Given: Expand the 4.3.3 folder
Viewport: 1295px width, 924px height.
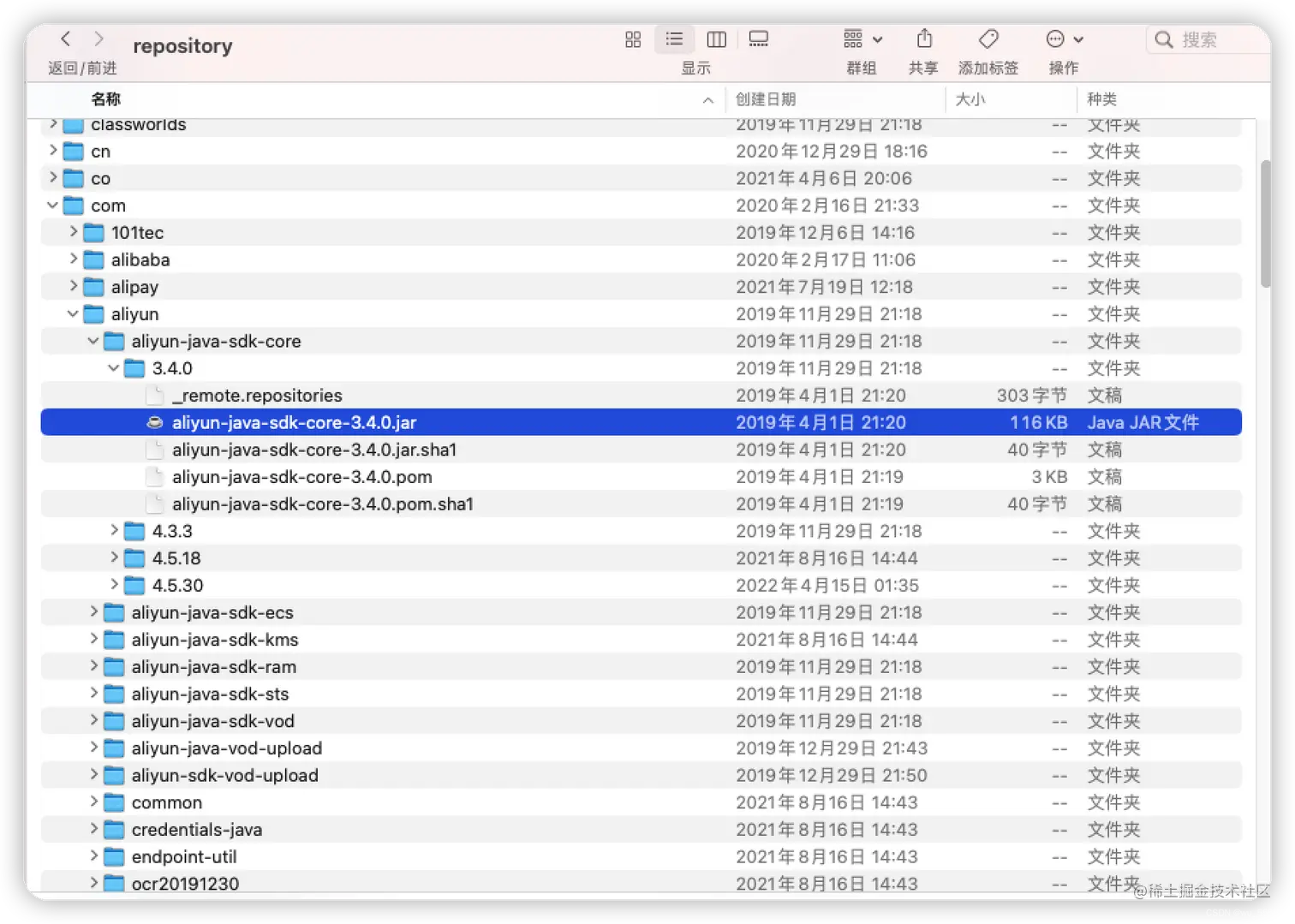Looking at the screenshot, I should pos(114,531).
